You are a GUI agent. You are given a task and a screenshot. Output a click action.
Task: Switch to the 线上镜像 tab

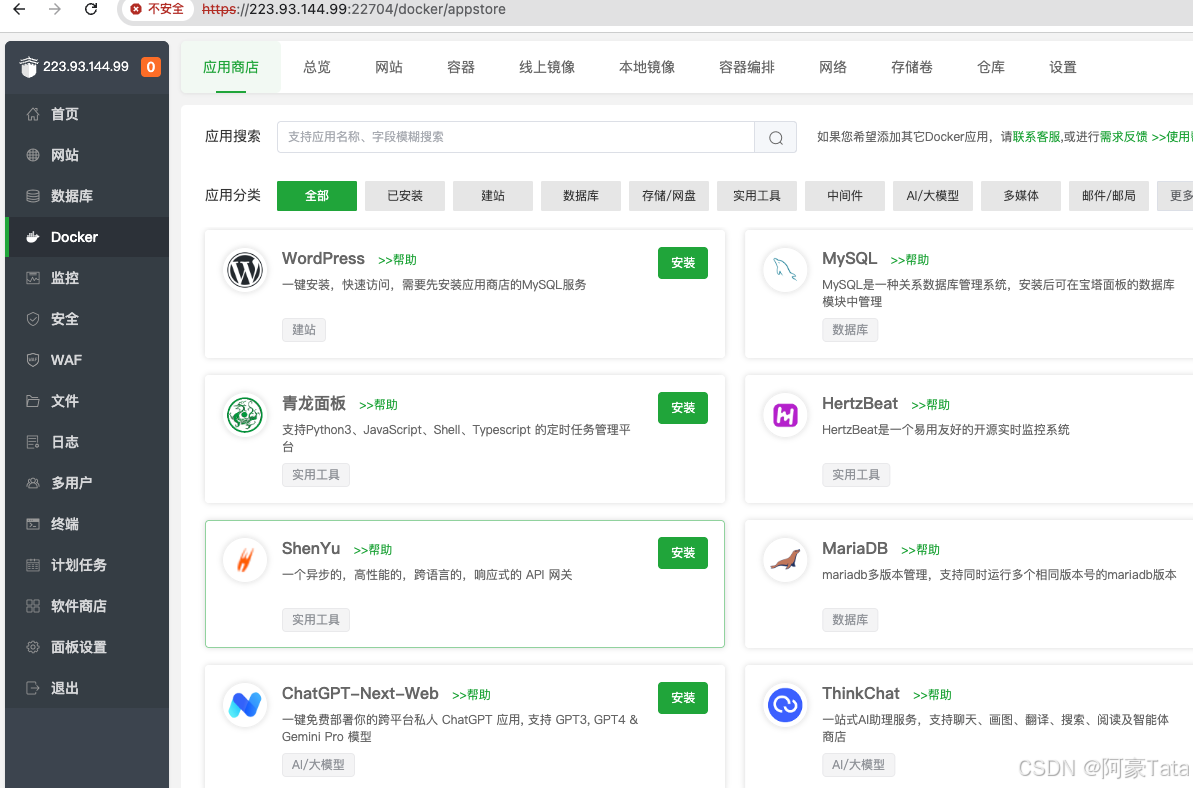pyautogui.click(x=547, y=68)
